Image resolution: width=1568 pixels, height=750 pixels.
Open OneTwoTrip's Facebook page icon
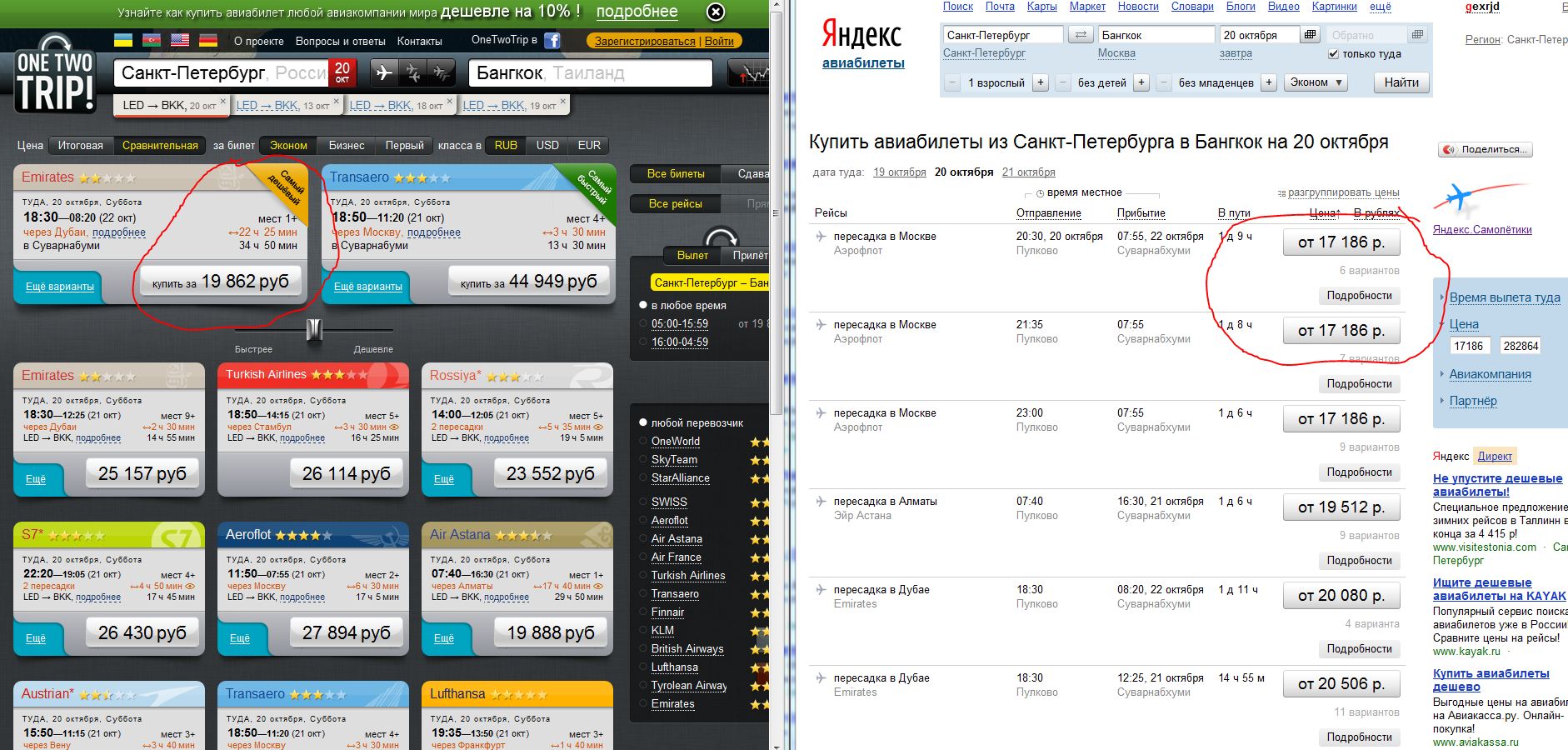tap(552, 40)
